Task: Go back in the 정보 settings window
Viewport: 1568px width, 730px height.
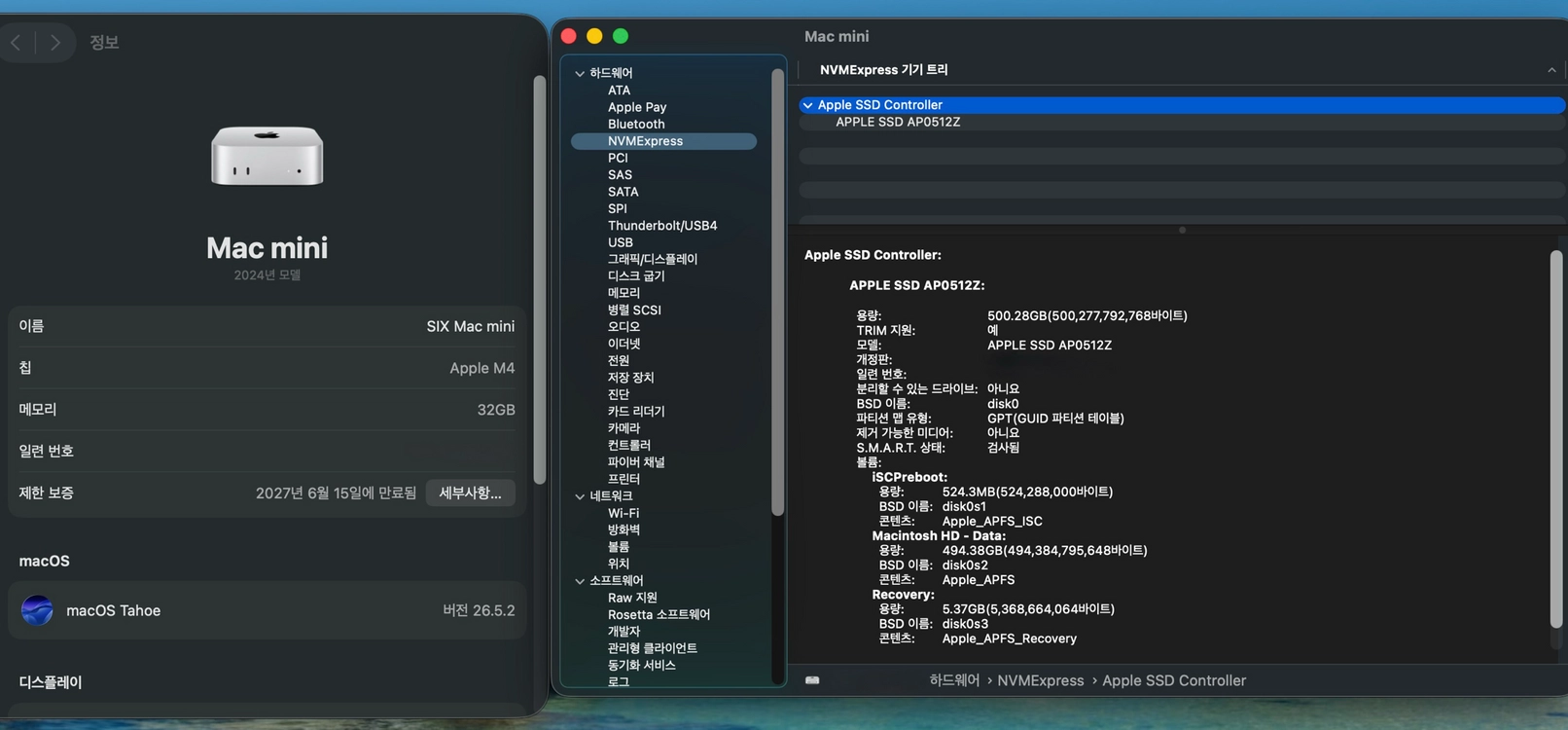Action: coord(17,43)
